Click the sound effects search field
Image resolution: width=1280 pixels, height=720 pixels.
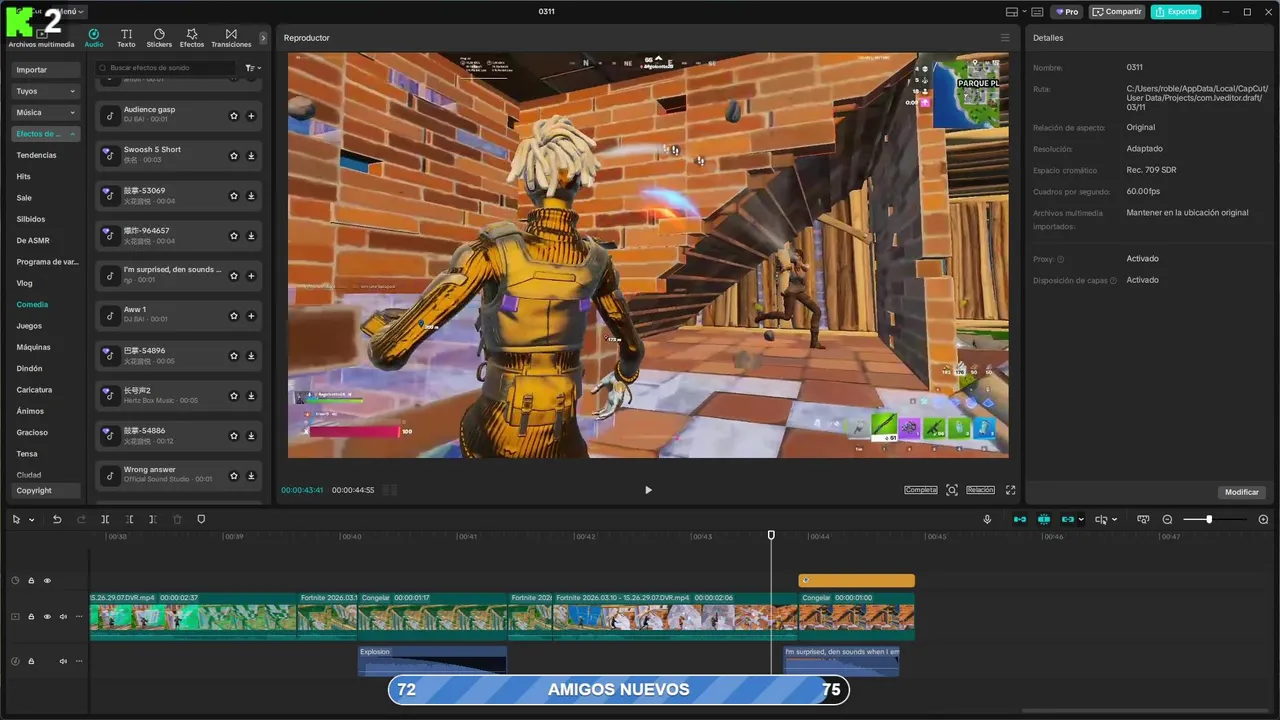(x=167, y=68)
